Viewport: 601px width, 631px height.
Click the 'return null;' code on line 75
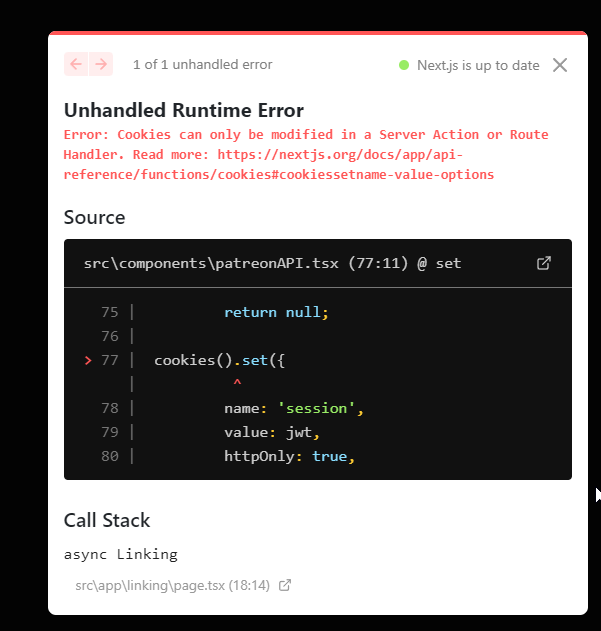[276, 312]
